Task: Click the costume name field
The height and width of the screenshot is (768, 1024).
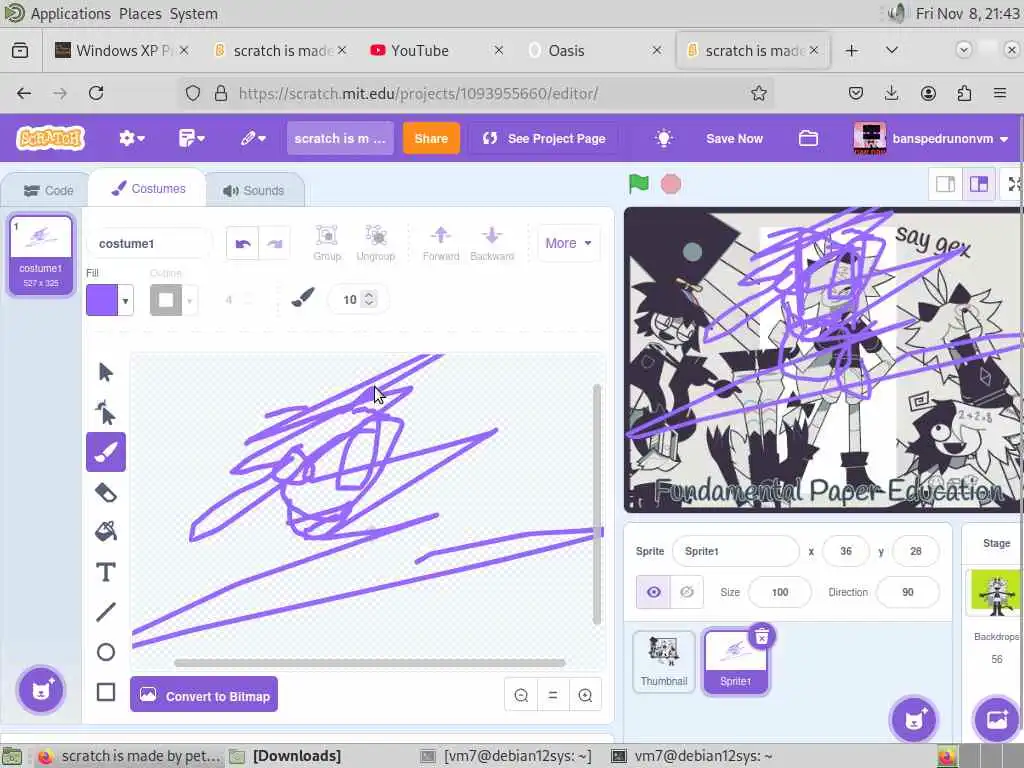Action: [x=149, y=244]
